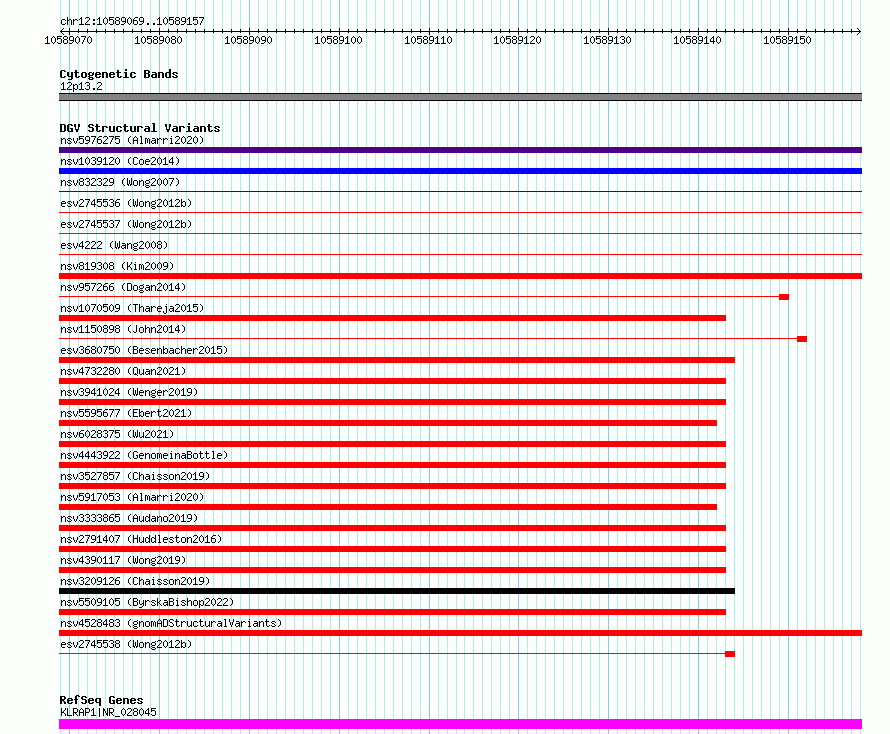This screenshot has width=890, height=734.
Task: Click the small red block of nsv957266
Action: (784, 297)
